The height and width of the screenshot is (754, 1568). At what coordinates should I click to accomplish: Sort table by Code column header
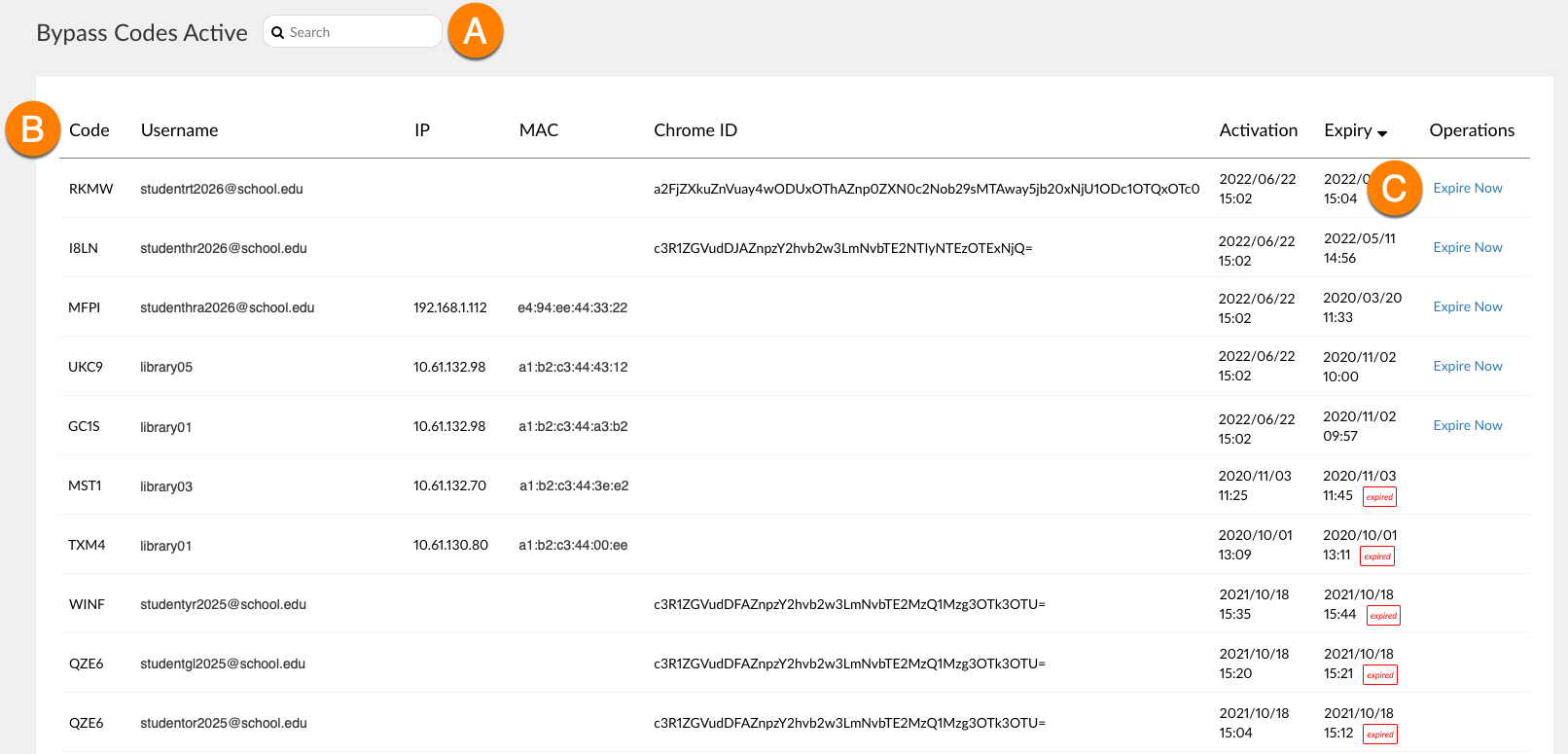[89, 130]
